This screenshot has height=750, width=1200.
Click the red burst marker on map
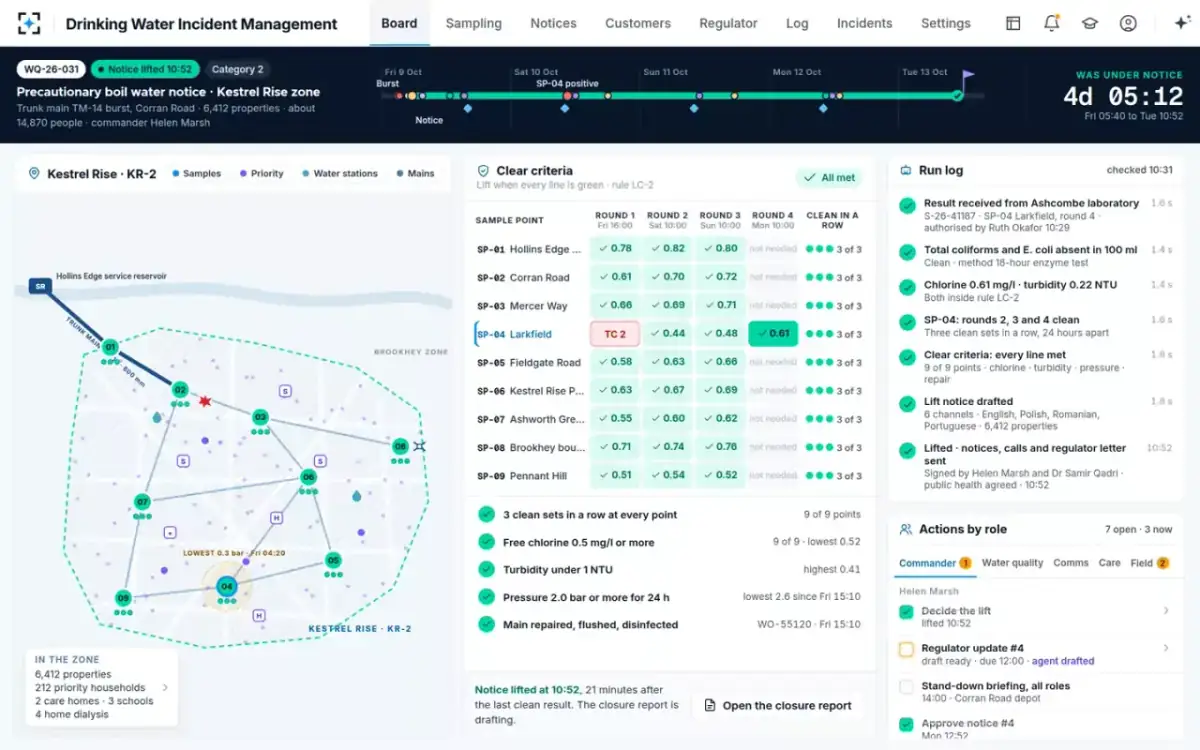(205, 401)
